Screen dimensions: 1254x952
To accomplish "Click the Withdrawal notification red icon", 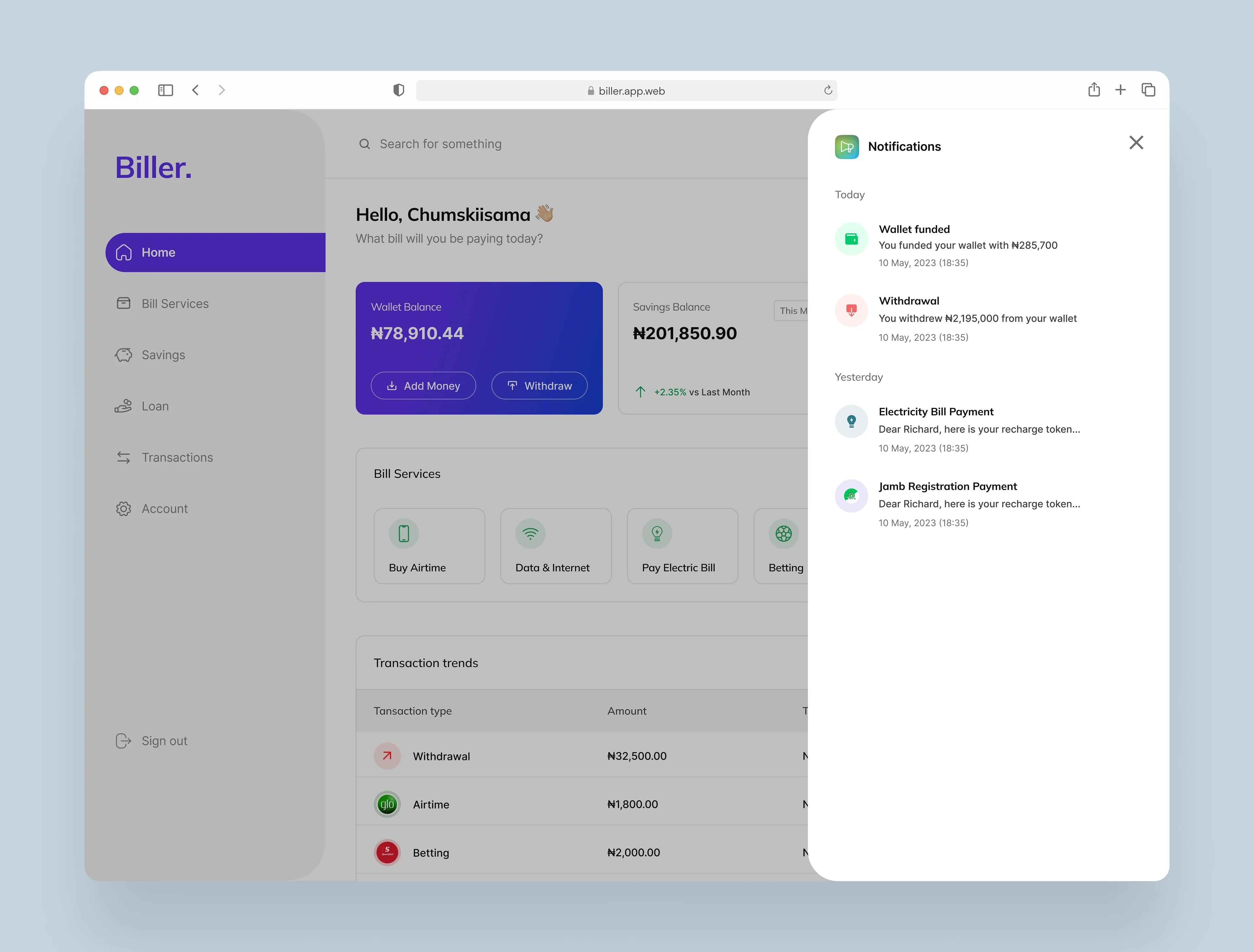I will point(851,311).
